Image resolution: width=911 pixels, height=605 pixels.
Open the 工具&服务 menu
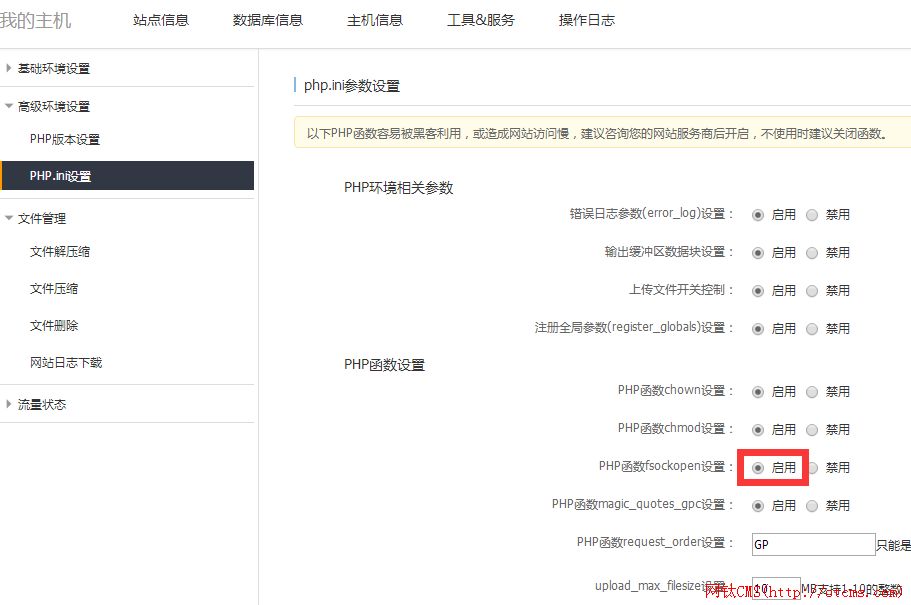point(481,18)
